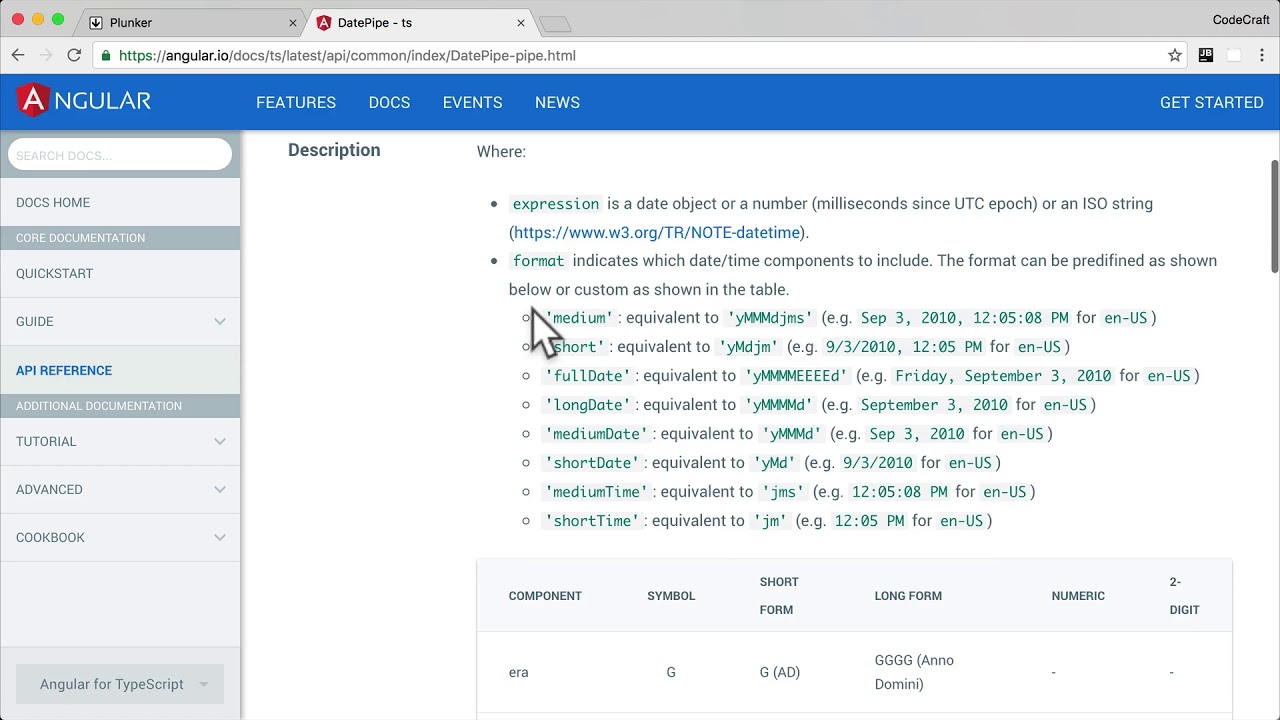Viewport: 1280px width, 720px height.
Task: Follow the w3.org NOTE-datetime link
Action: [657, 233]
